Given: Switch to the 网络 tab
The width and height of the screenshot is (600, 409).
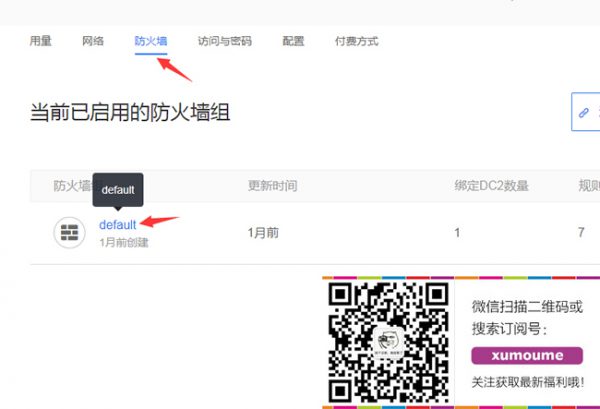Looking at the screenshot, I should pyautogui.click(x=93, y=41).
